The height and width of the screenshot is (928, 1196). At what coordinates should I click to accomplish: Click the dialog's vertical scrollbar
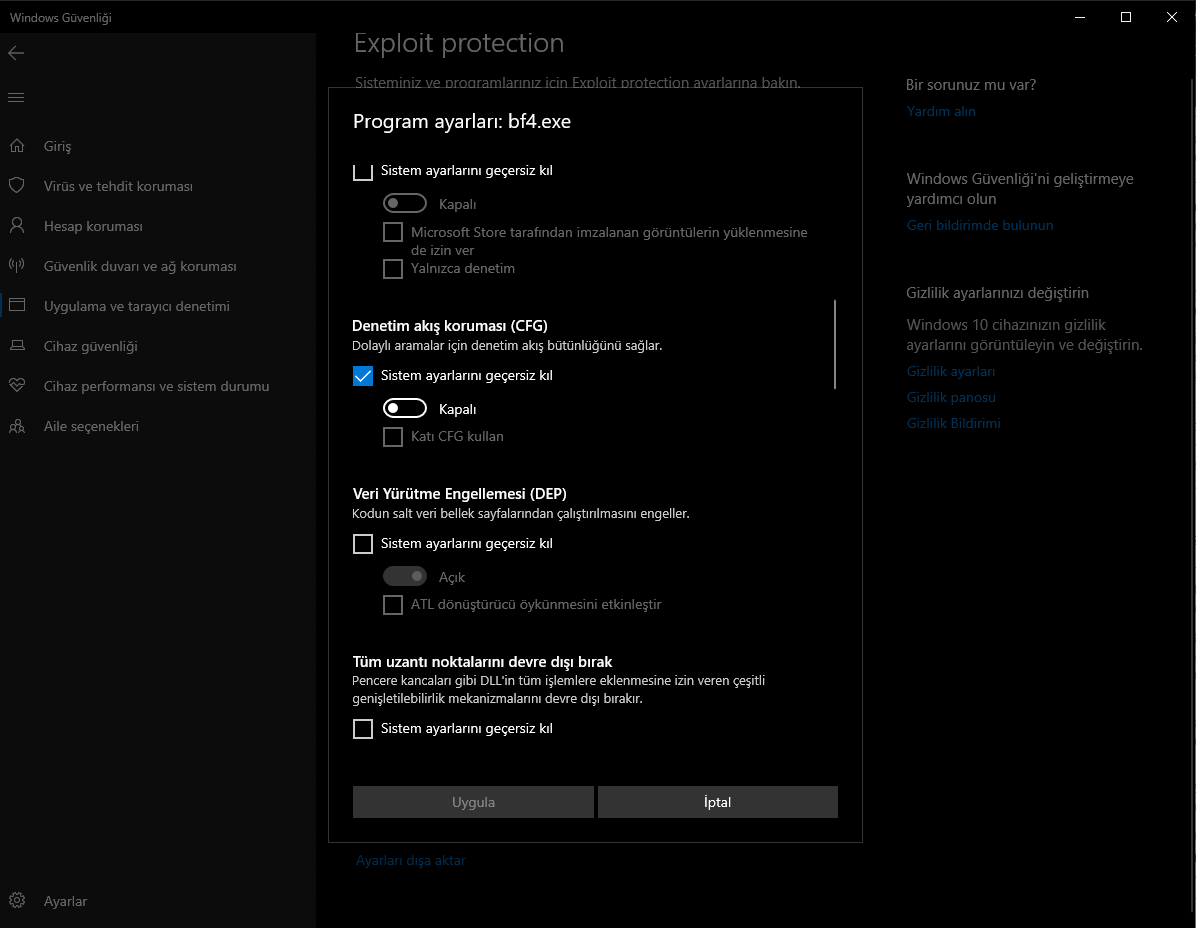[x=835, y=344]
